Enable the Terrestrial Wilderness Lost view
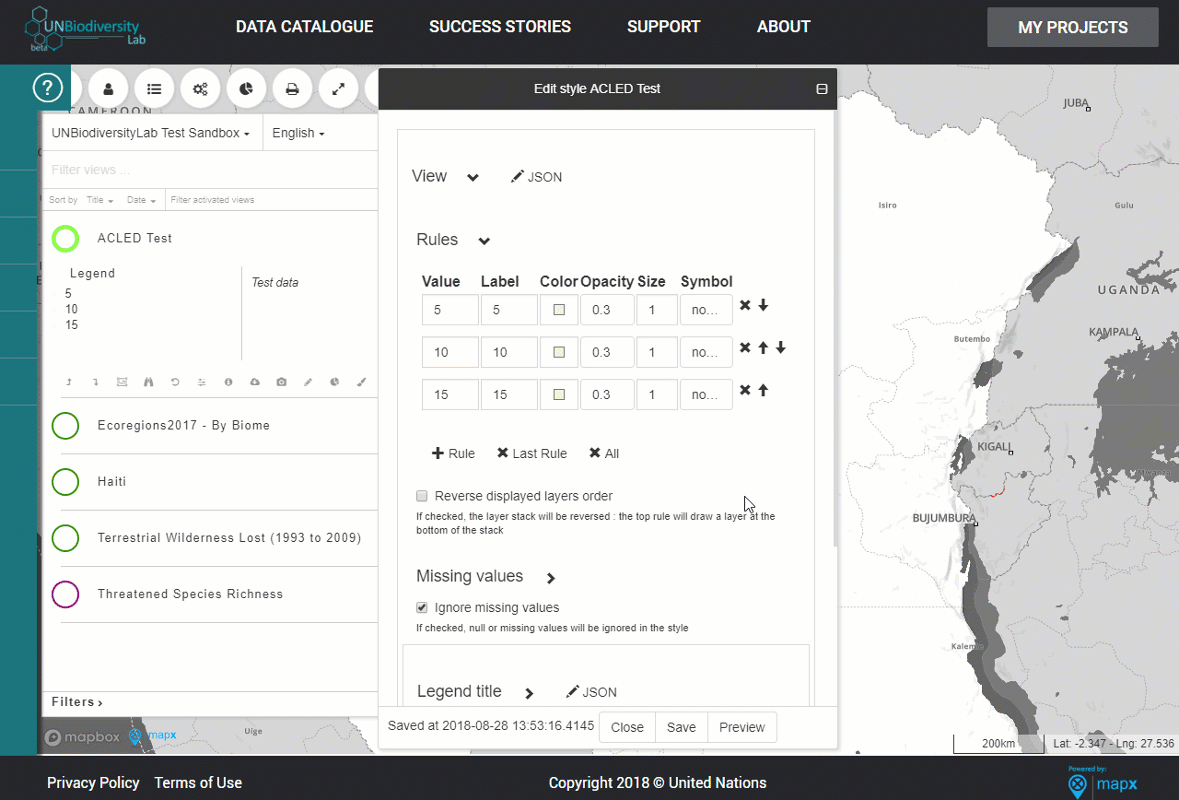Screen dimensions: 1179x800 click(65, 538)
